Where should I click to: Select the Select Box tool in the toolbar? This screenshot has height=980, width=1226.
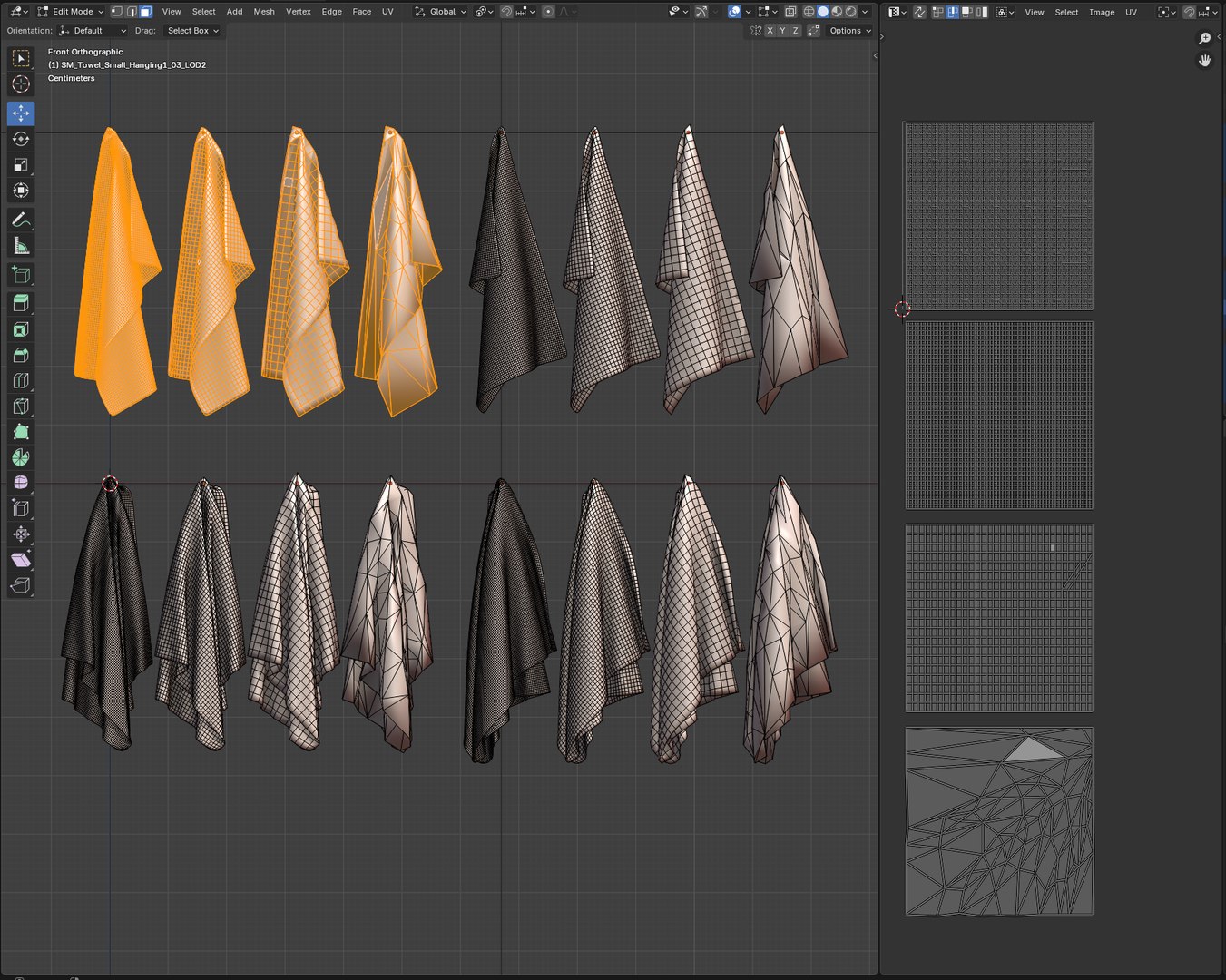click(21, 59)
